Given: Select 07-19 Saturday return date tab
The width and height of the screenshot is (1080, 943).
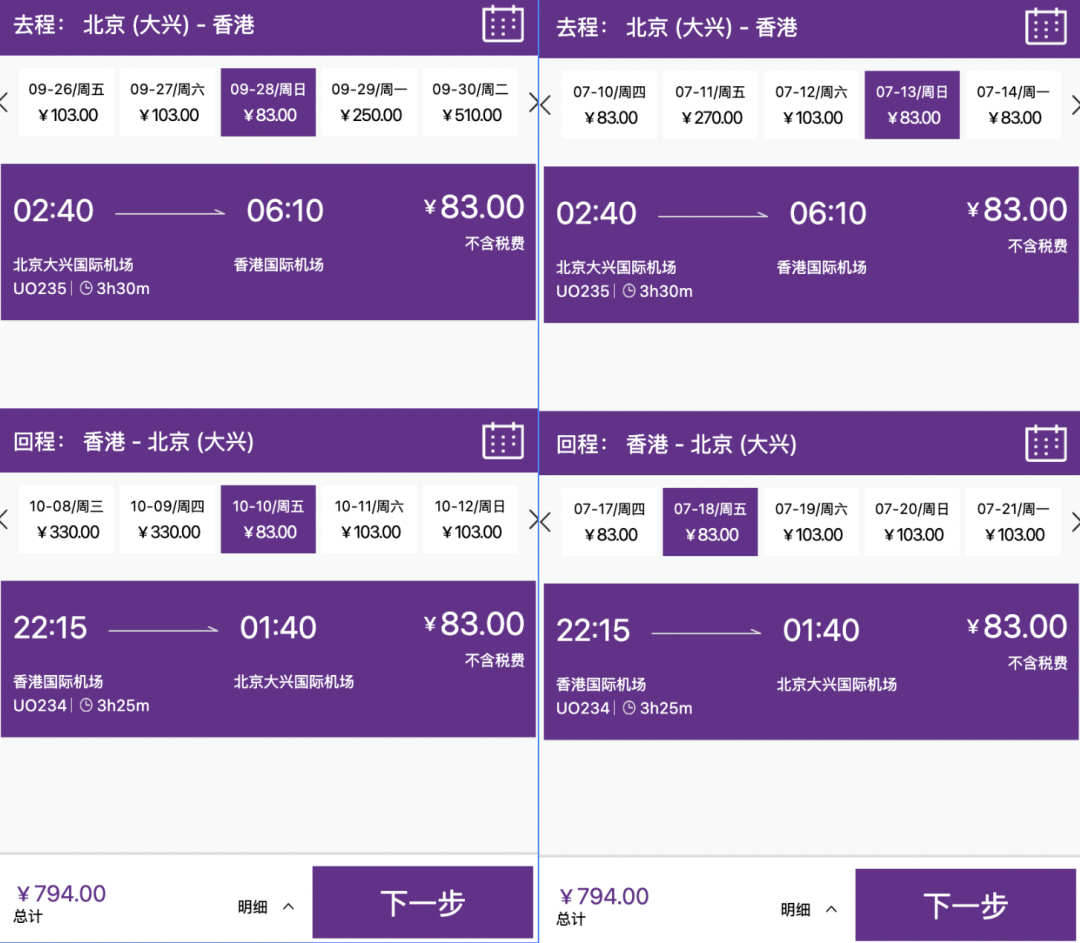Looking at the screenshot, I should [x=811, y=521].
